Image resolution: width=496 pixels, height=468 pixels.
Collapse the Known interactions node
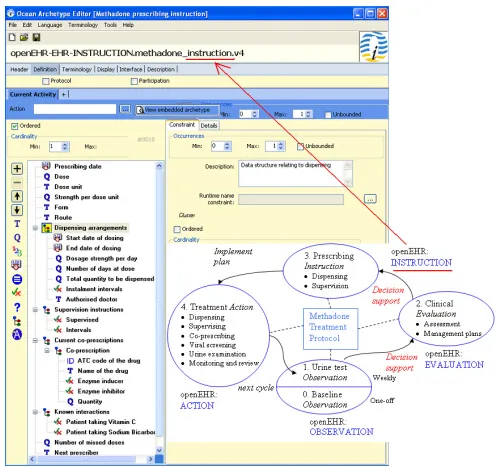(x=35, y=412)
